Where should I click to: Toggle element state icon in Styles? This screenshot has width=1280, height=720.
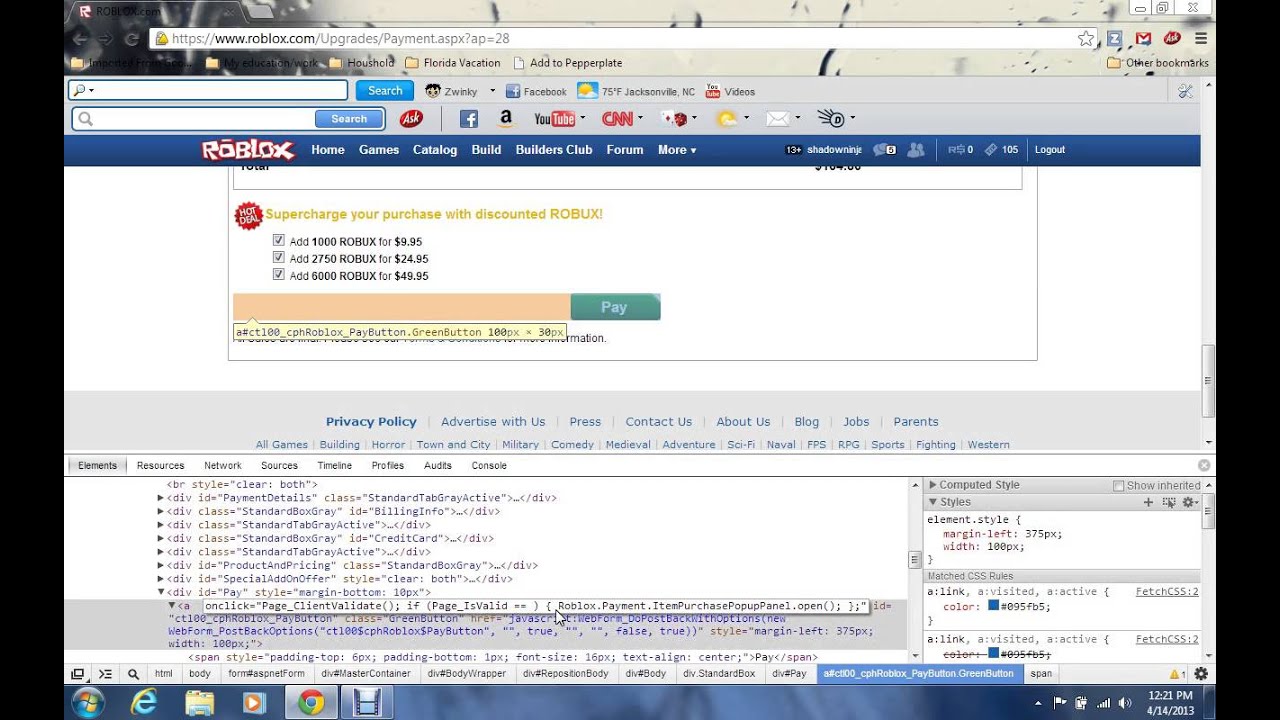click(1169, 502)
